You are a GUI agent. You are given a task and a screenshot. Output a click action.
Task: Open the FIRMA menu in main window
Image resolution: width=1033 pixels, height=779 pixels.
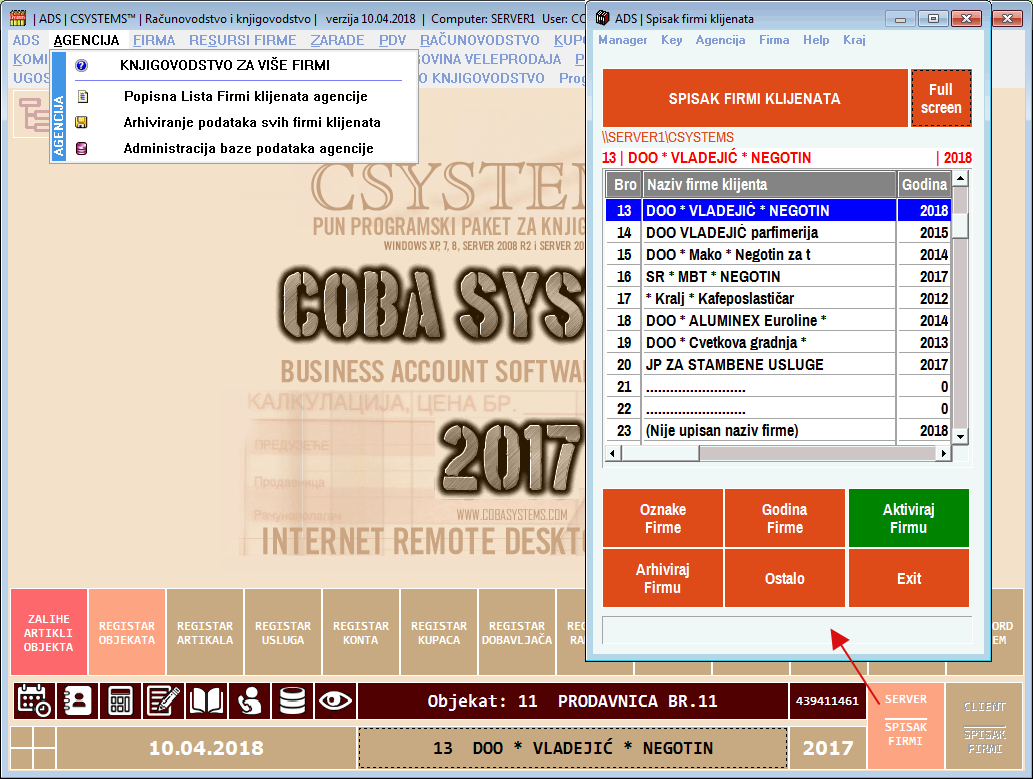154,40
